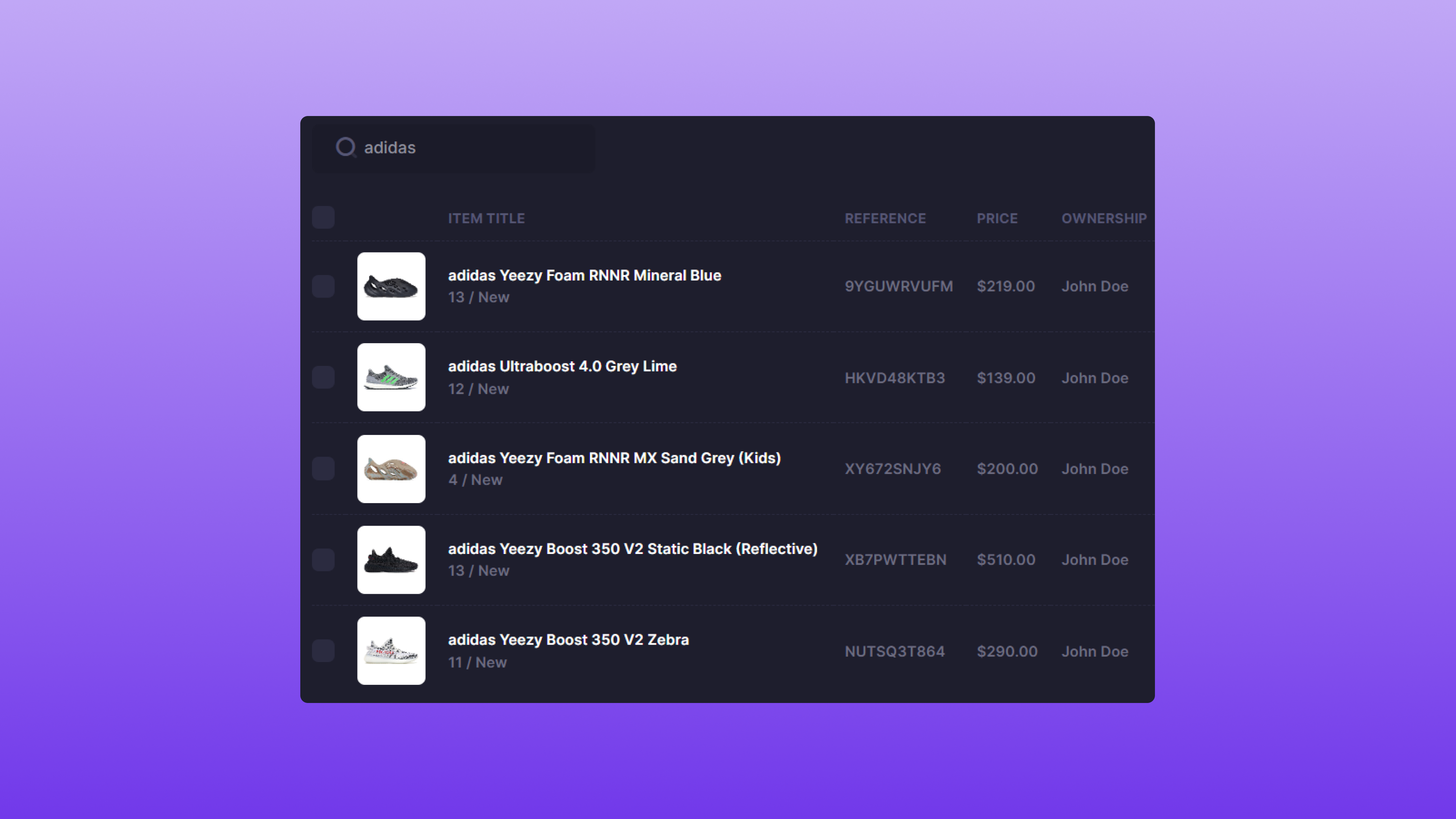Click the $139.00 price of Ultraboost
The image size is (1456, 819).
[1006, 378]
